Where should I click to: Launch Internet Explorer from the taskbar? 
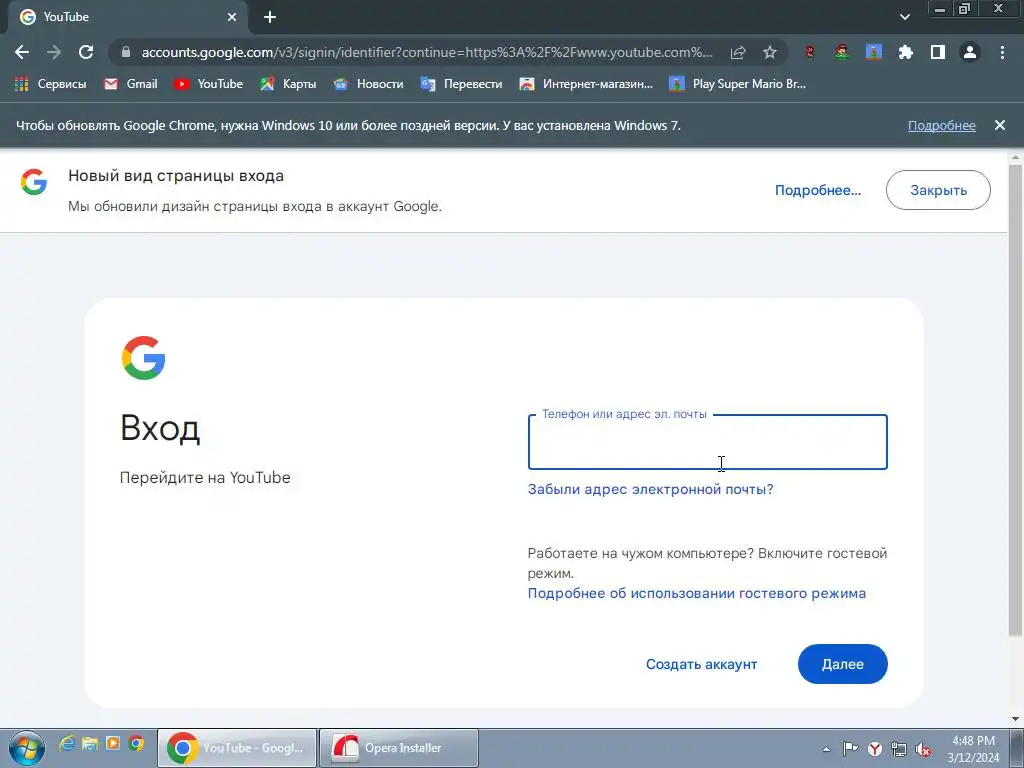pyautogui.click(x=67, y=743)
